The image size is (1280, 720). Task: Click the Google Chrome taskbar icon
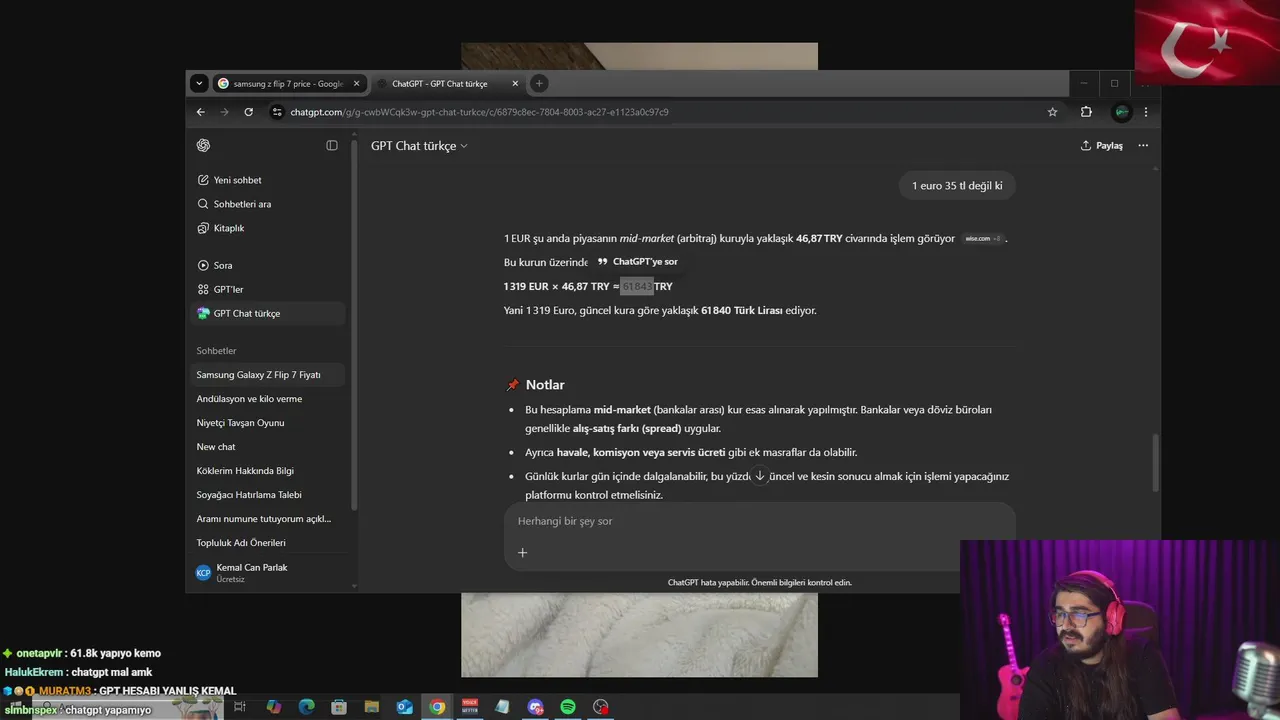point(437,707)
